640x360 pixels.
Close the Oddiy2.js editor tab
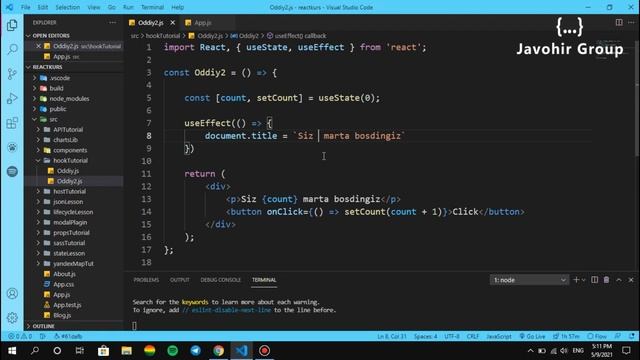[173, 23]
